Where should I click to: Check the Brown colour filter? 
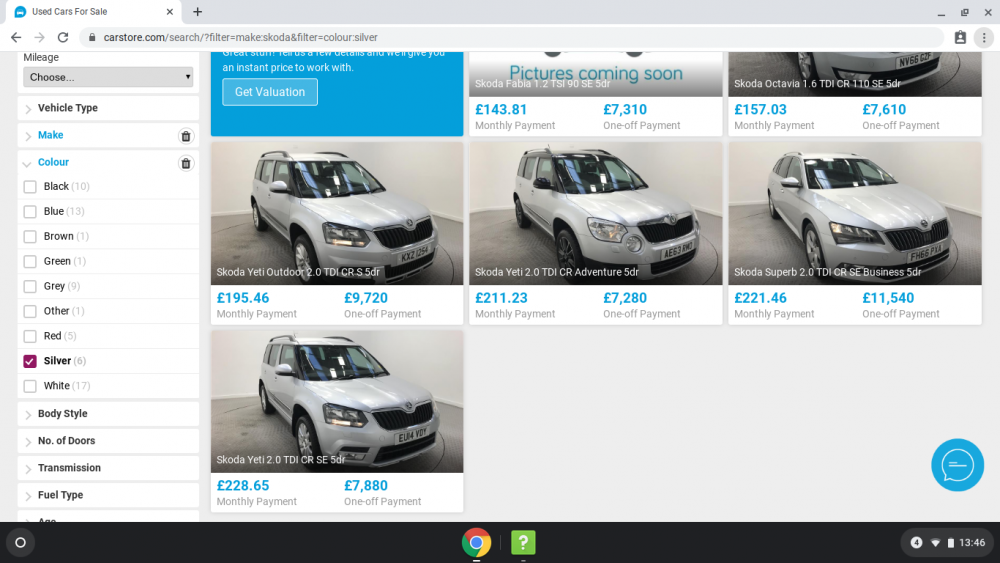click(30, 237)
